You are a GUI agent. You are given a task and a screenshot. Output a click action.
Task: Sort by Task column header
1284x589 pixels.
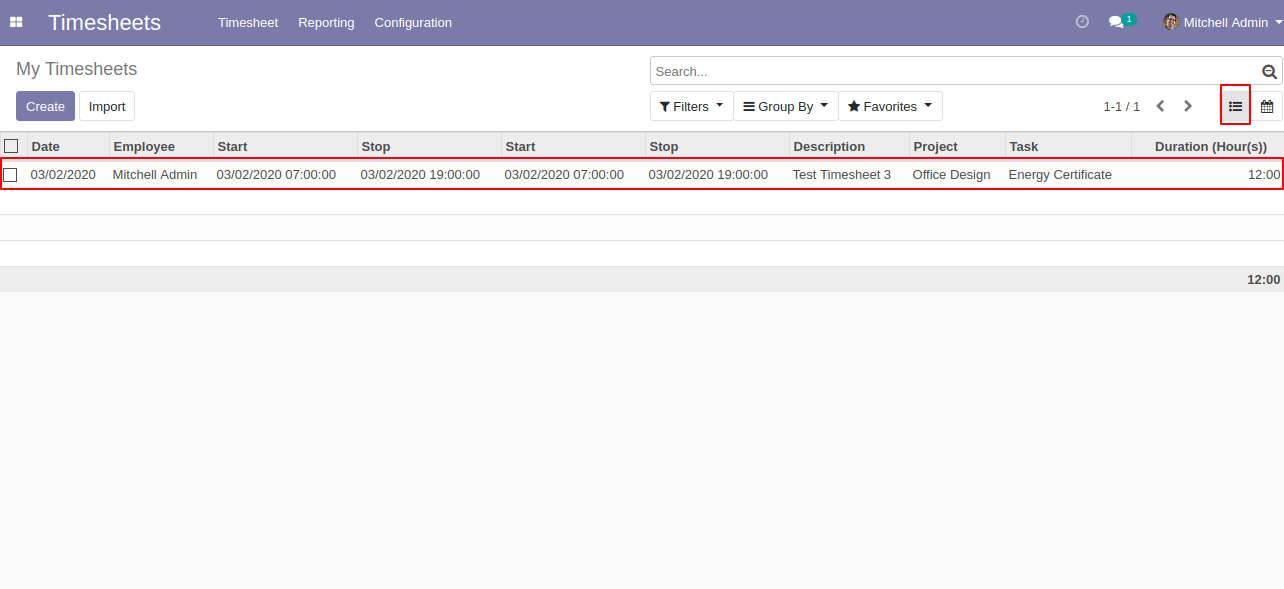pos(1068,146)
